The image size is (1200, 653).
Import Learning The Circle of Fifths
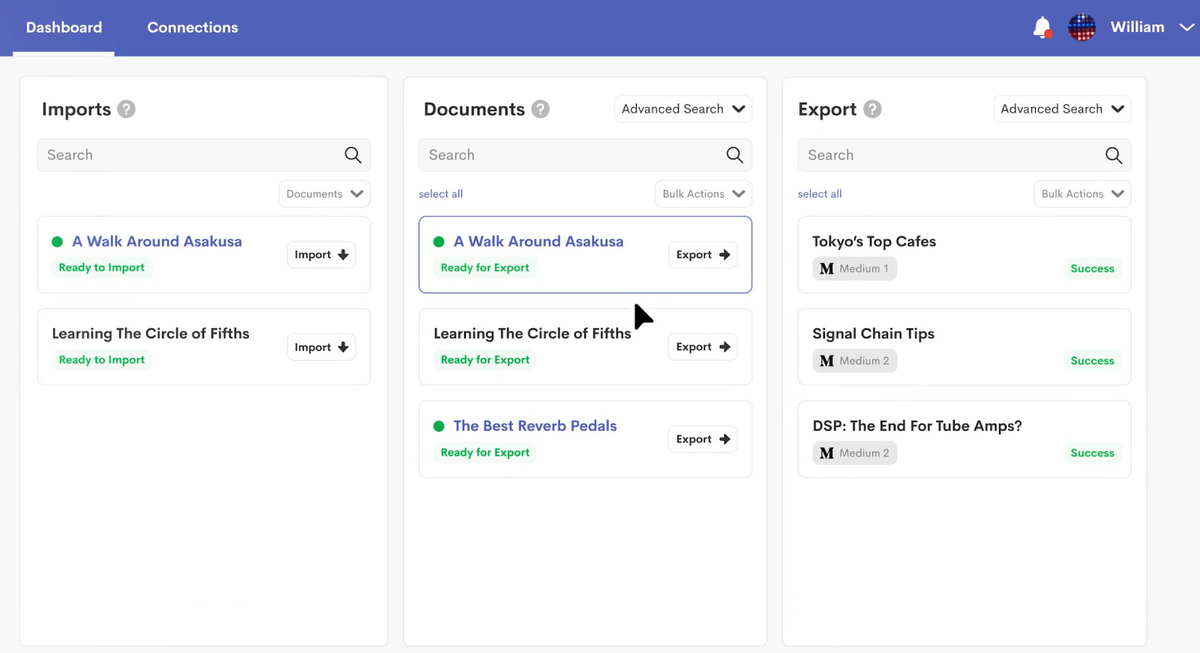pyautogui.click(x=321, y=347)
